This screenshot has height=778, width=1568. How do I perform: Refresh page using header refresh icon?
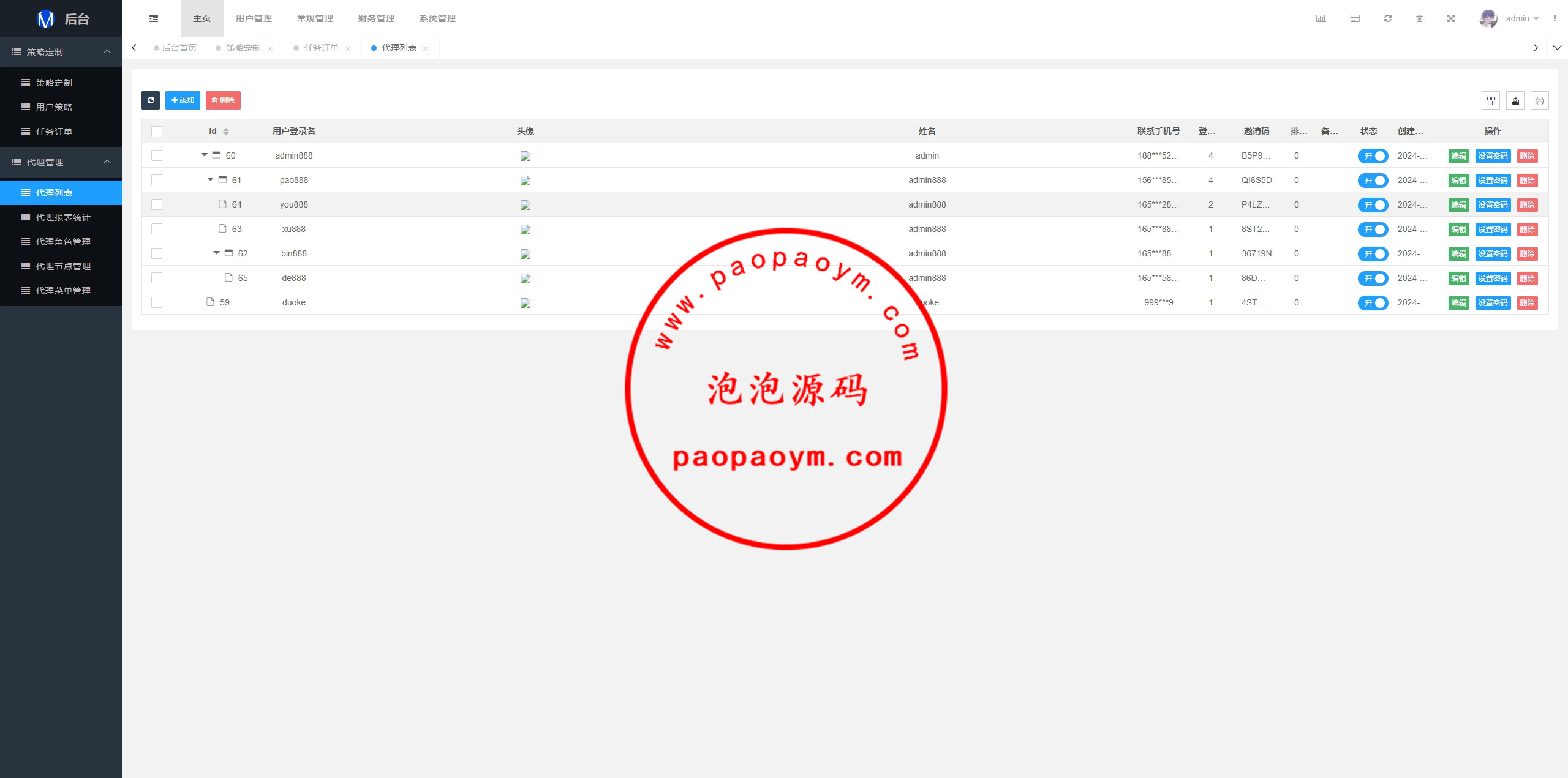(1388, 18)
